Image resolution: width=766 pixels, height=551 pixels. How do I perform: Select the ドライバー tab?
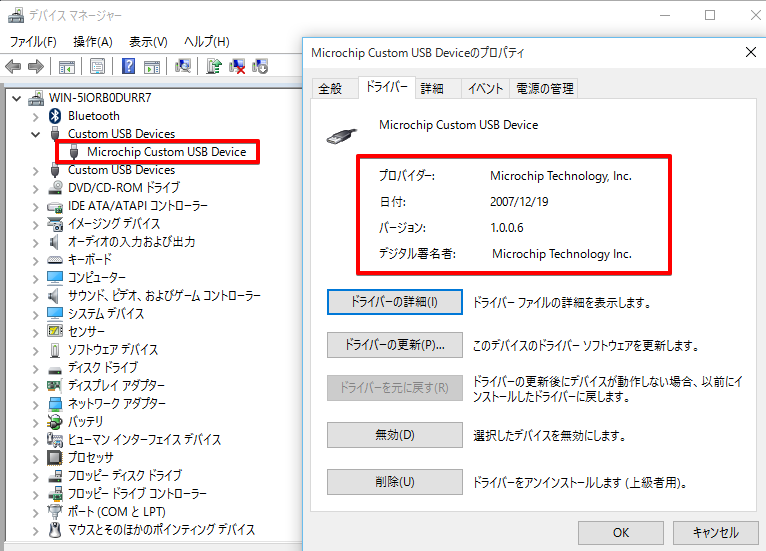[386, 87]
